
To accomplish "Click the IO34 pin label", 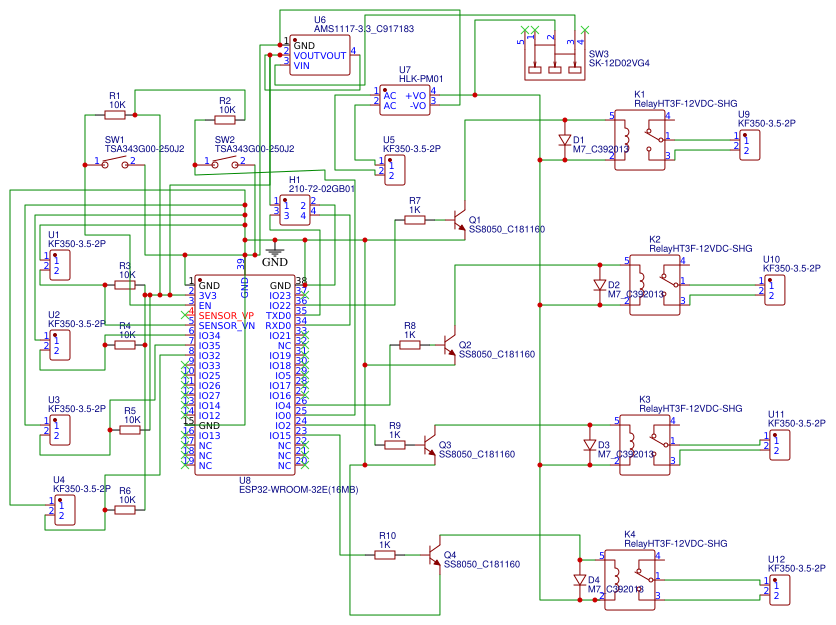I will (209, 335).
